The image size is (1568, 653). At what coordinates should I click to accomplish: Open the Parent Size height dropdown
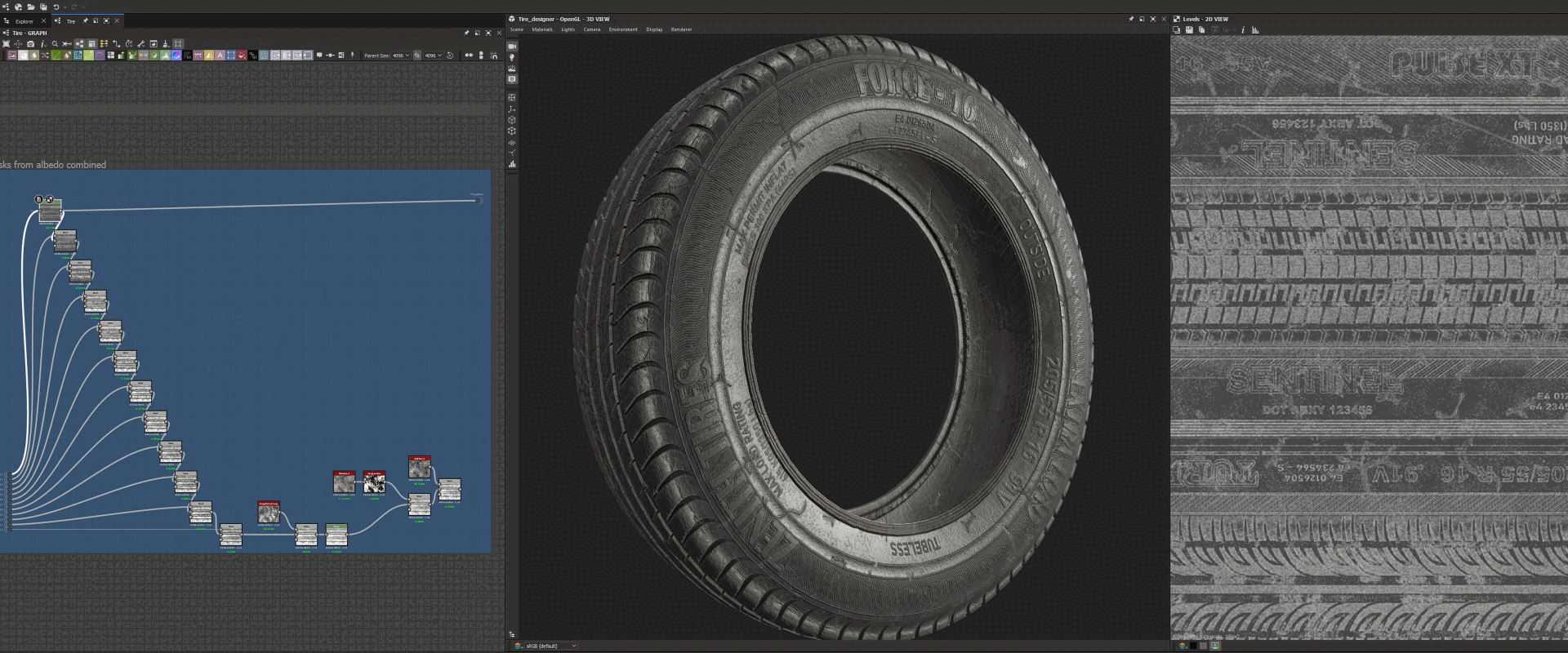(x=433, y=56)
